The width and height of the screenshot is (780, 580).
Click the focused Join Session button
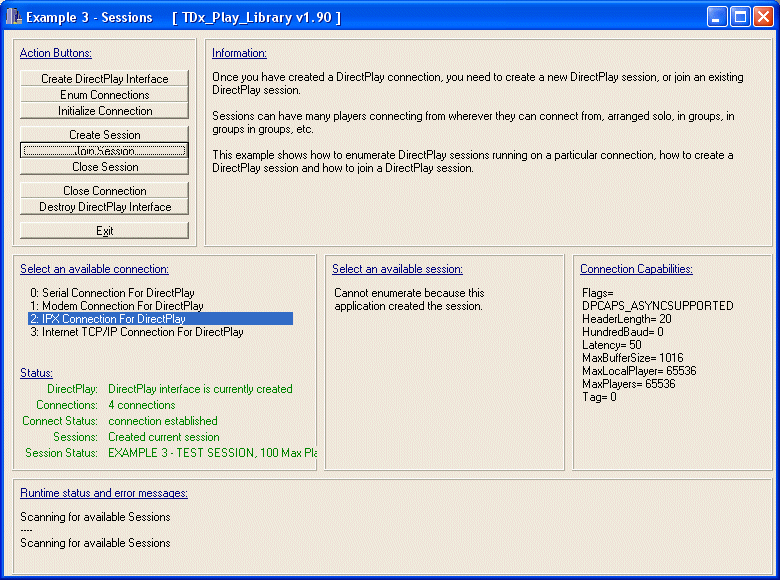(104, 150)
